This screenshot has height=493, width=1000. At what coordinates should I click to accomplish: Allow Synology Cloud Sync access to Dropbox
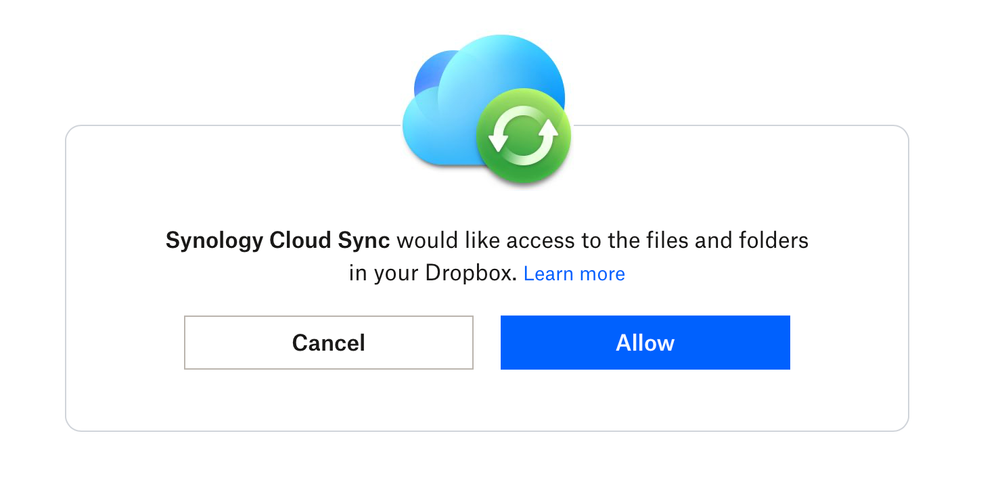point(645,342)
